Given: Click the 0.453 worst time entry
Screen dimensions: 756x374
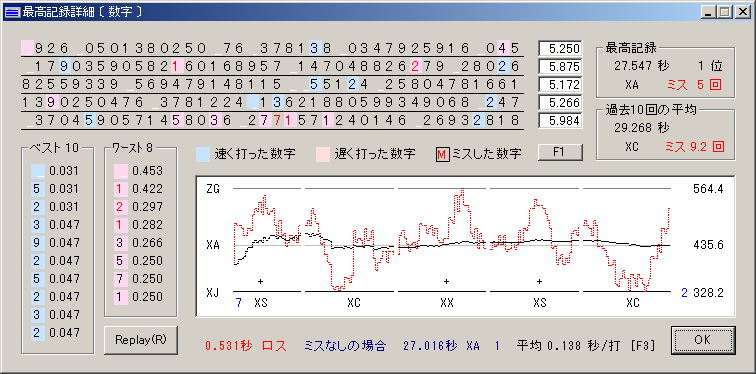Looking at the screenshot, I should click(147, 171).
